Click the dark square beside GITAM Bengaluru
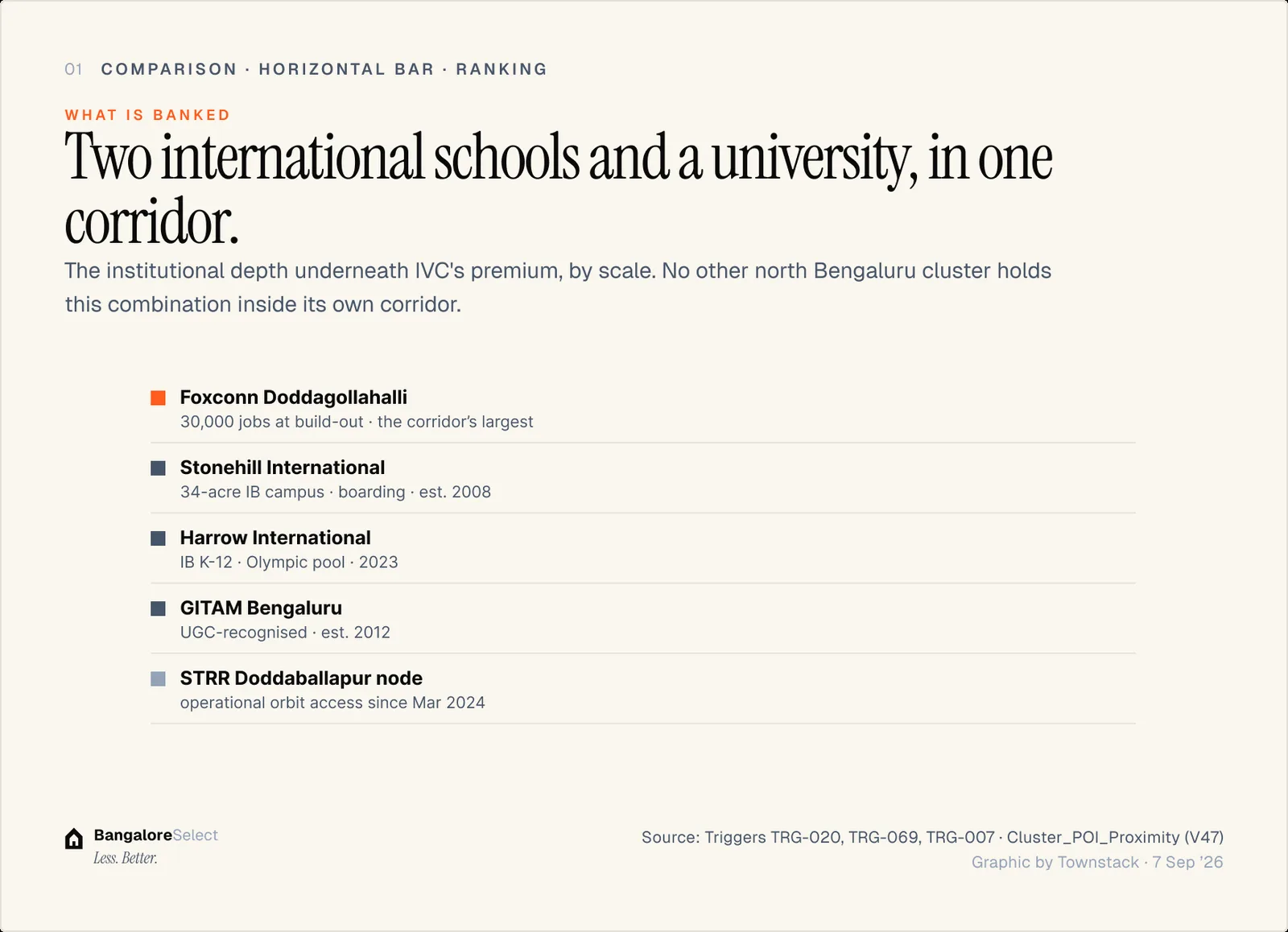1288x932 pixels. pos(159,608)
